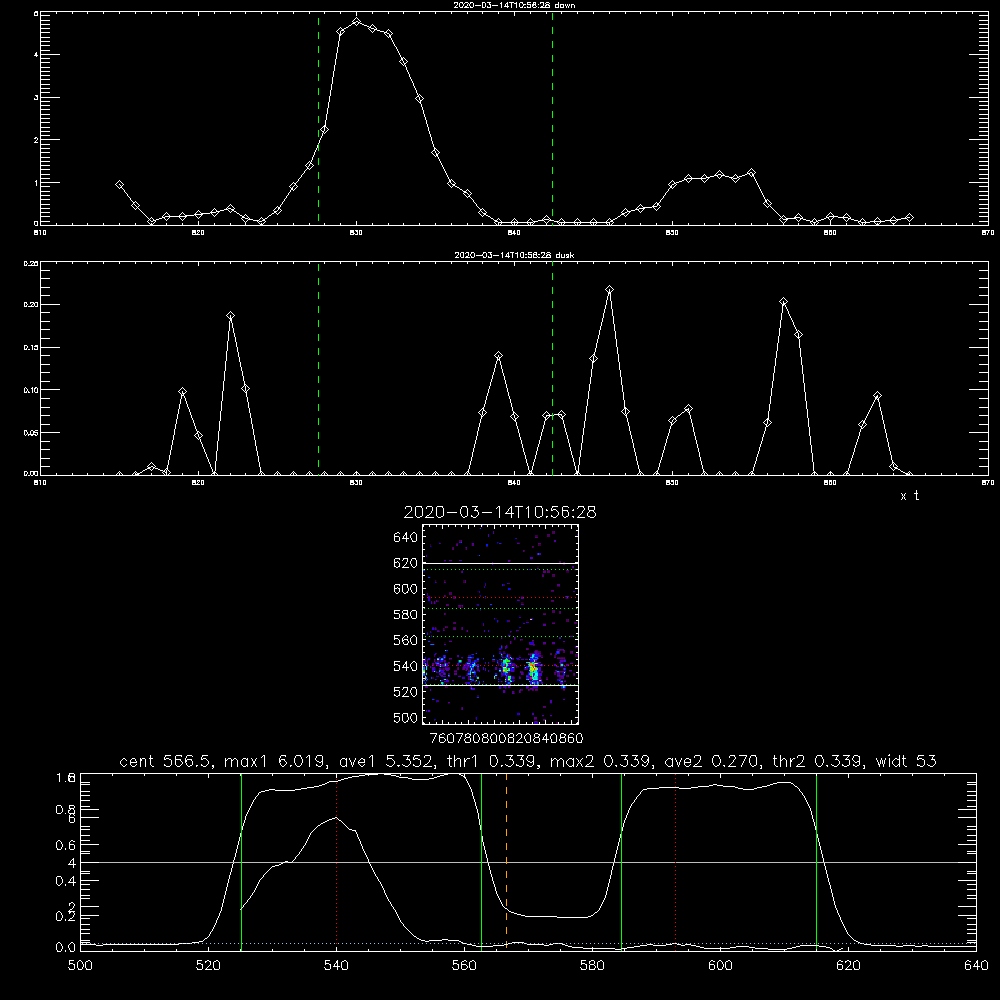This screenshot has height=1000, width=1000.
Task: Select the 'max1 6.019' value
Action: click(278, 761)
